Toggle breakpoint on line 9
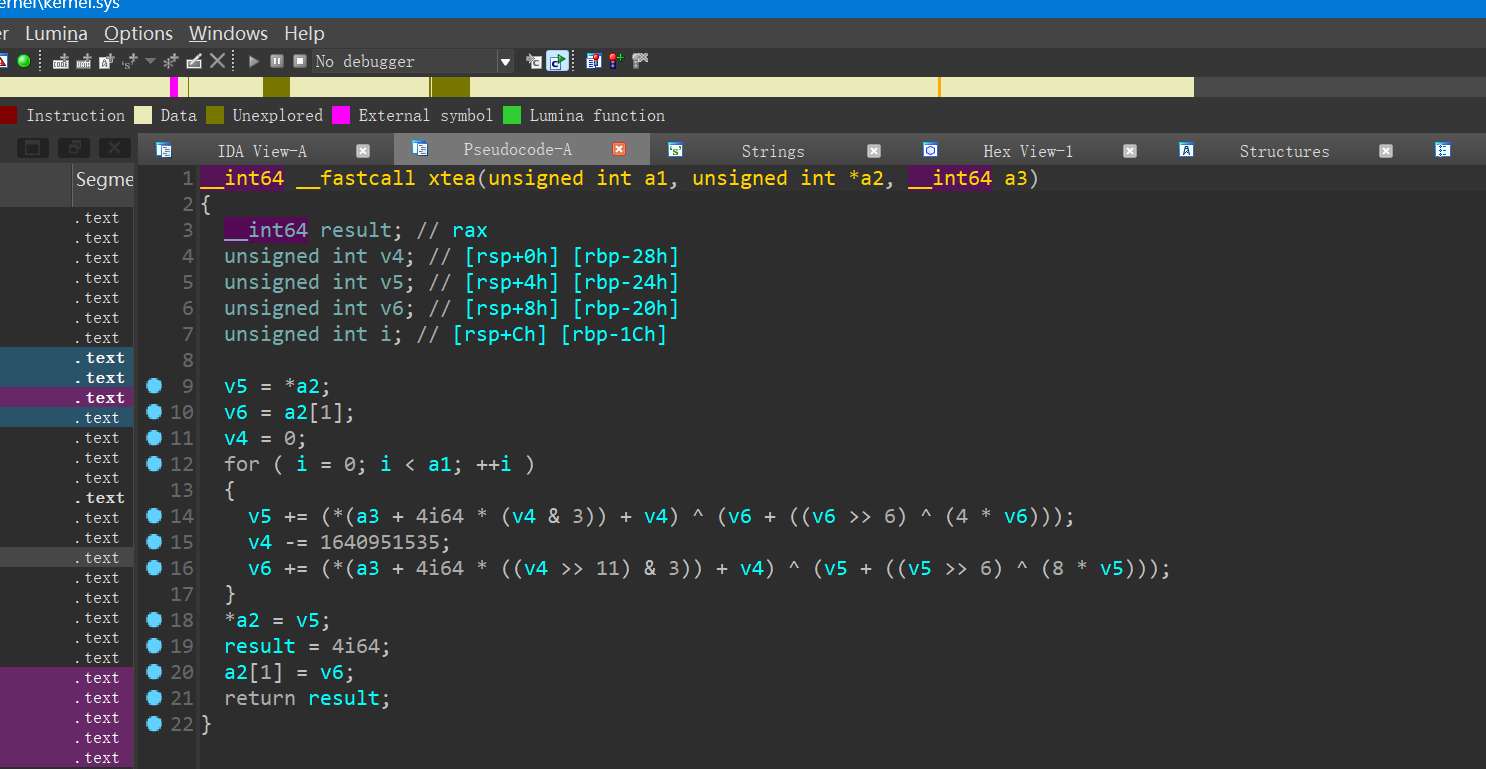Image resolution: width=1486 pixels, height=769 pixels. click(154, 386)
